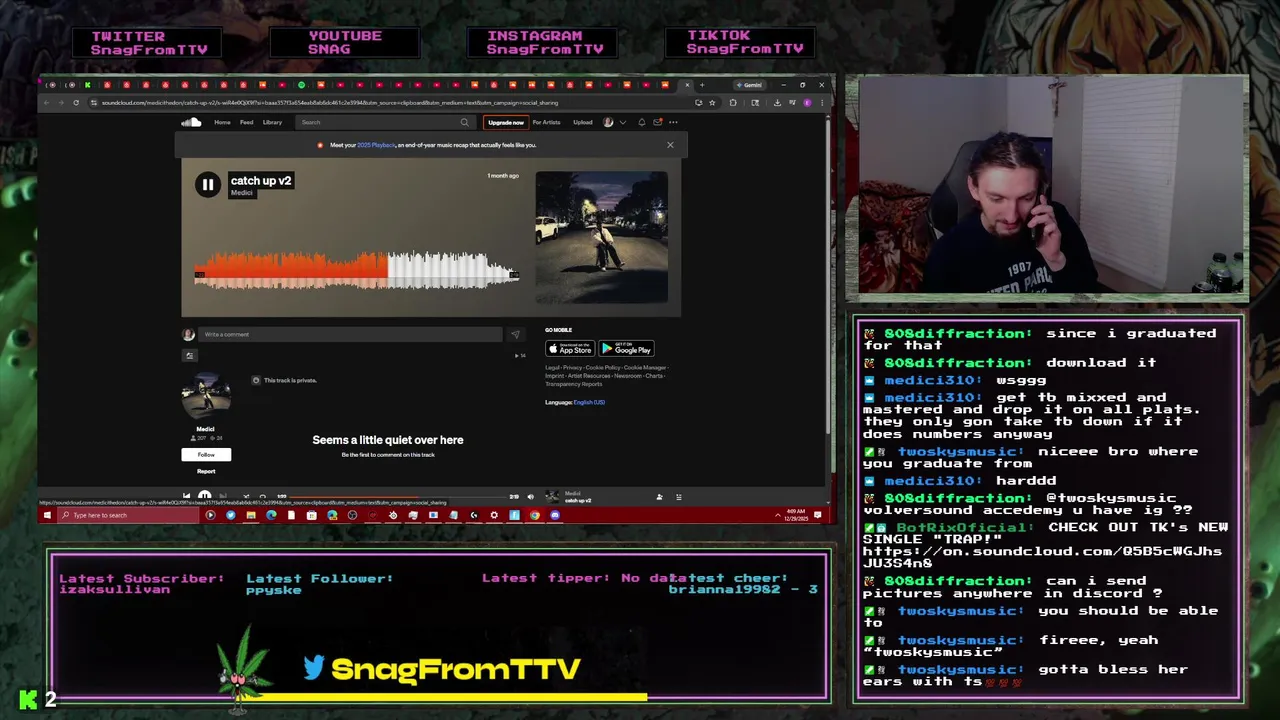Open the Library tab
The height and width of the screenshot is (720, 1280).
point(272,122)
